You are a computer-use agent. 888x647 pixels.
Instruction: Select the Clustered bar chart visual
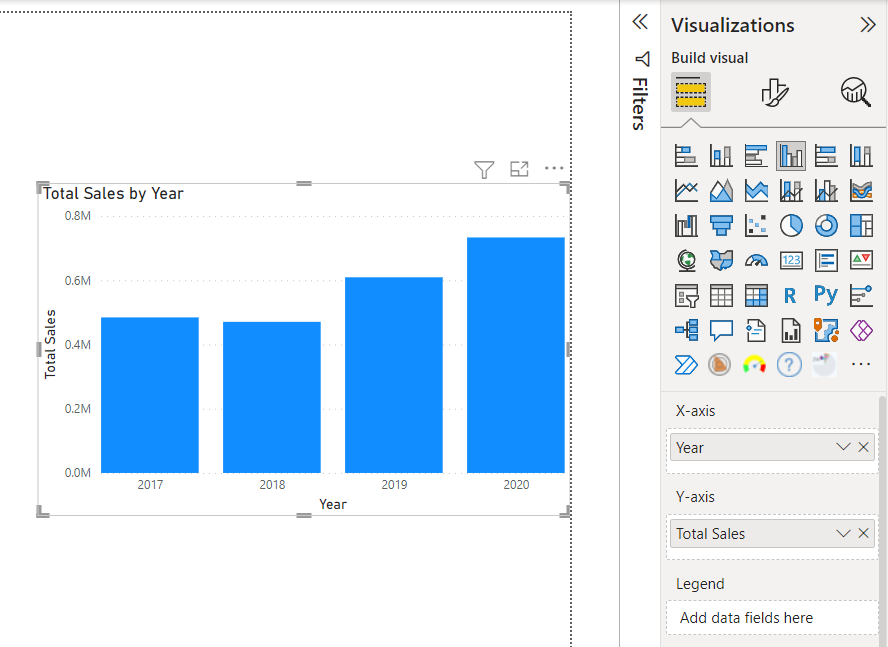pos(756,155)
